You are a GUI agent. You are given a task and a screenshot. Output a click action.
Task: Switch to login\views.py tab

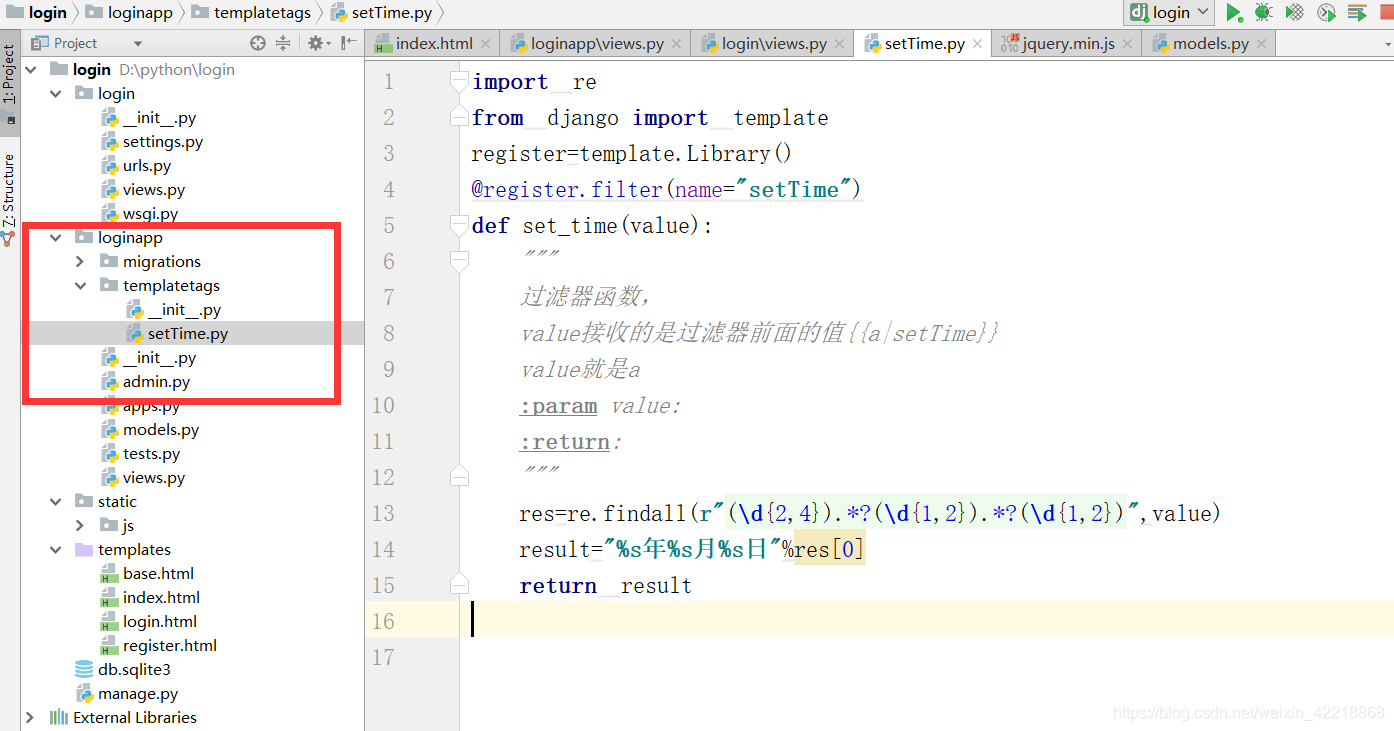[x=774, y=44]
